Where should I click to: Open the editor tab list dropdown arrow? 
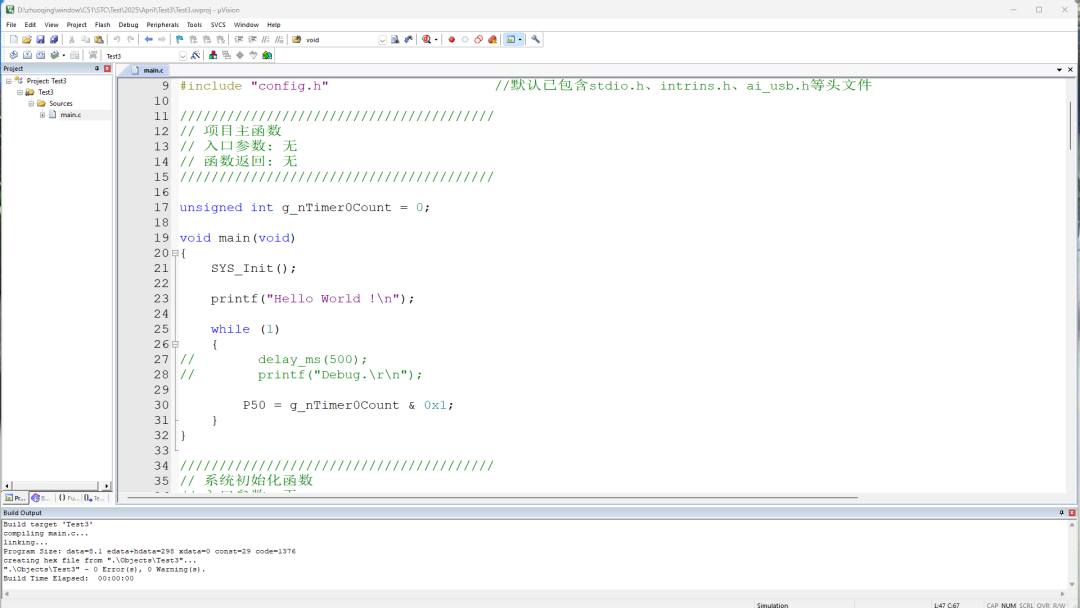(1059, 70)
